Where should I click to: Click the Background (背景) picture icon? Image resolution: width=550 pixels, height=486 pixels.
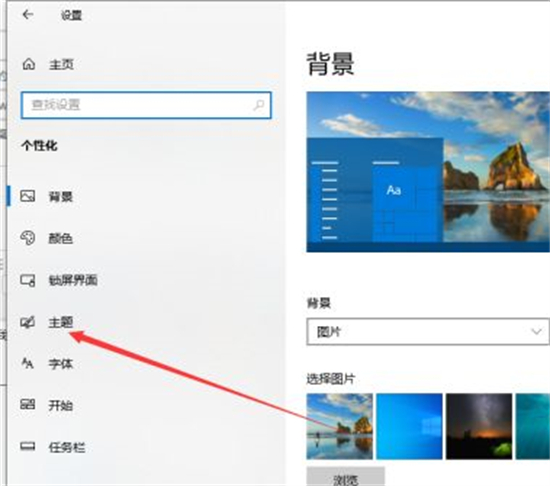[x=27, y=196]
